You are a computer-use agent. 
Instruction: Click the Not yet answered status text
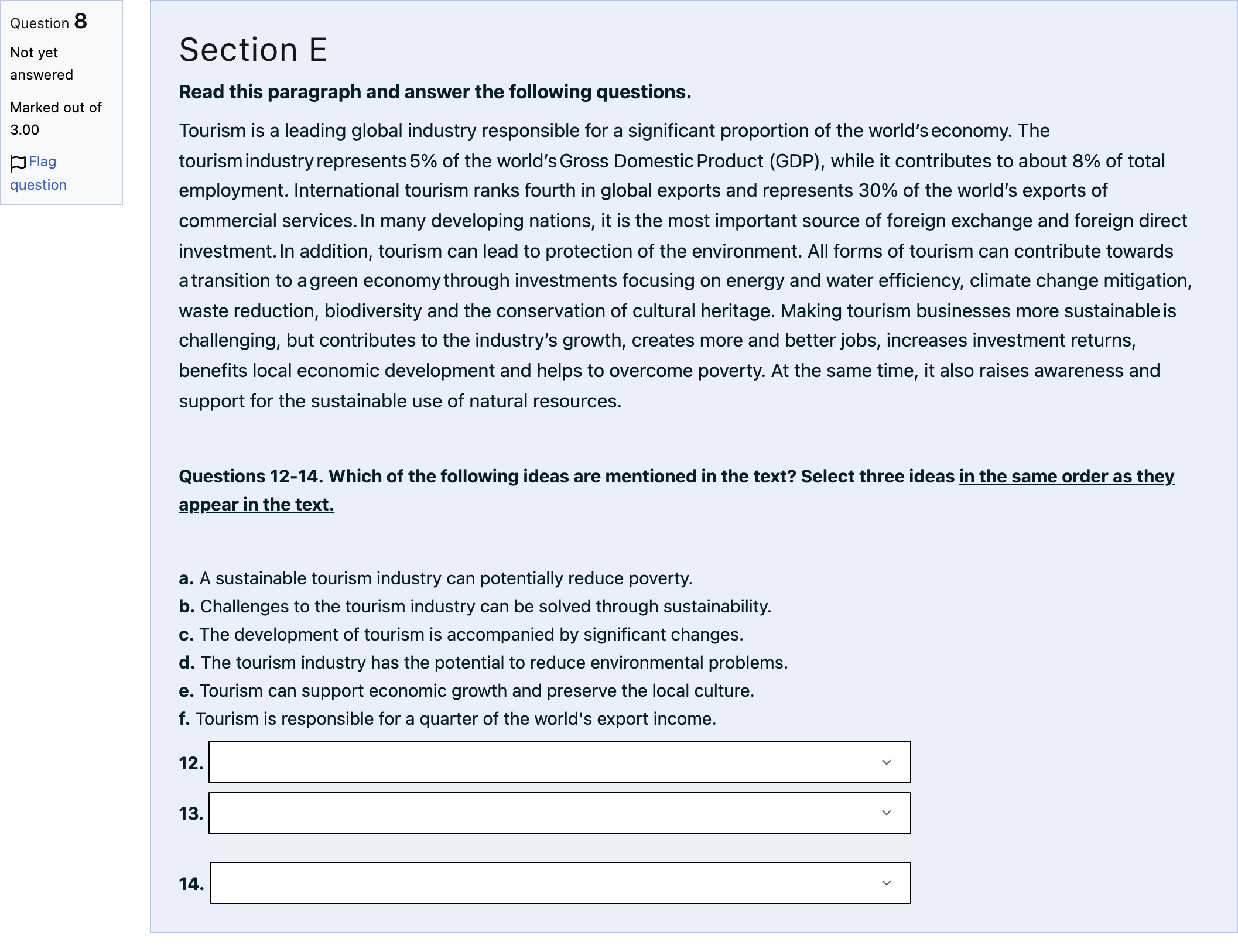tap(42, 64)
